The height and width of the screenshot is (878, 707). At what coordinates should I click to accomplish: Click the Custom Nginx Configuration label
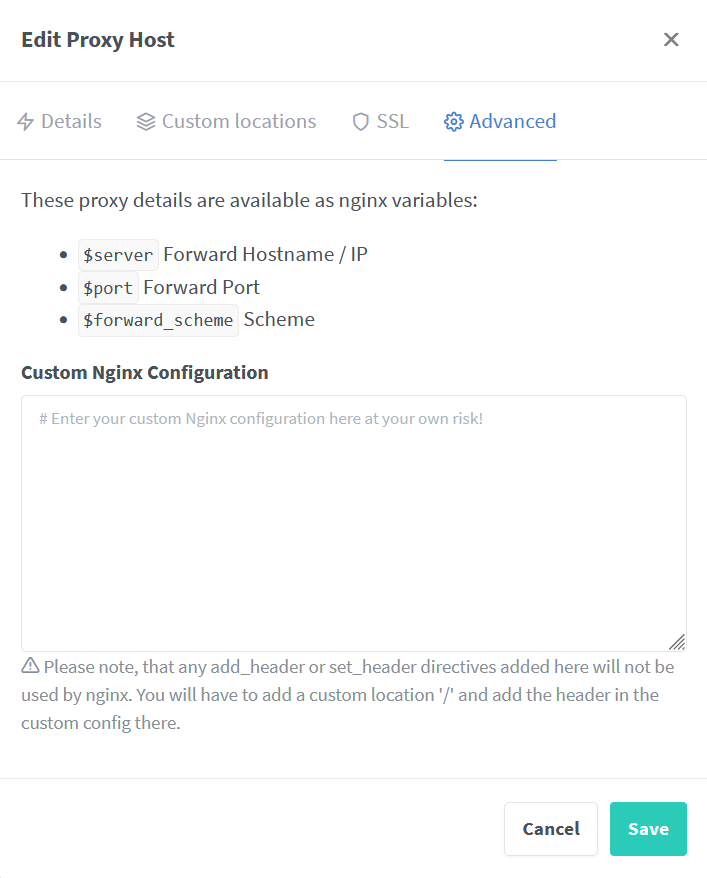click(x=144, y=372)
